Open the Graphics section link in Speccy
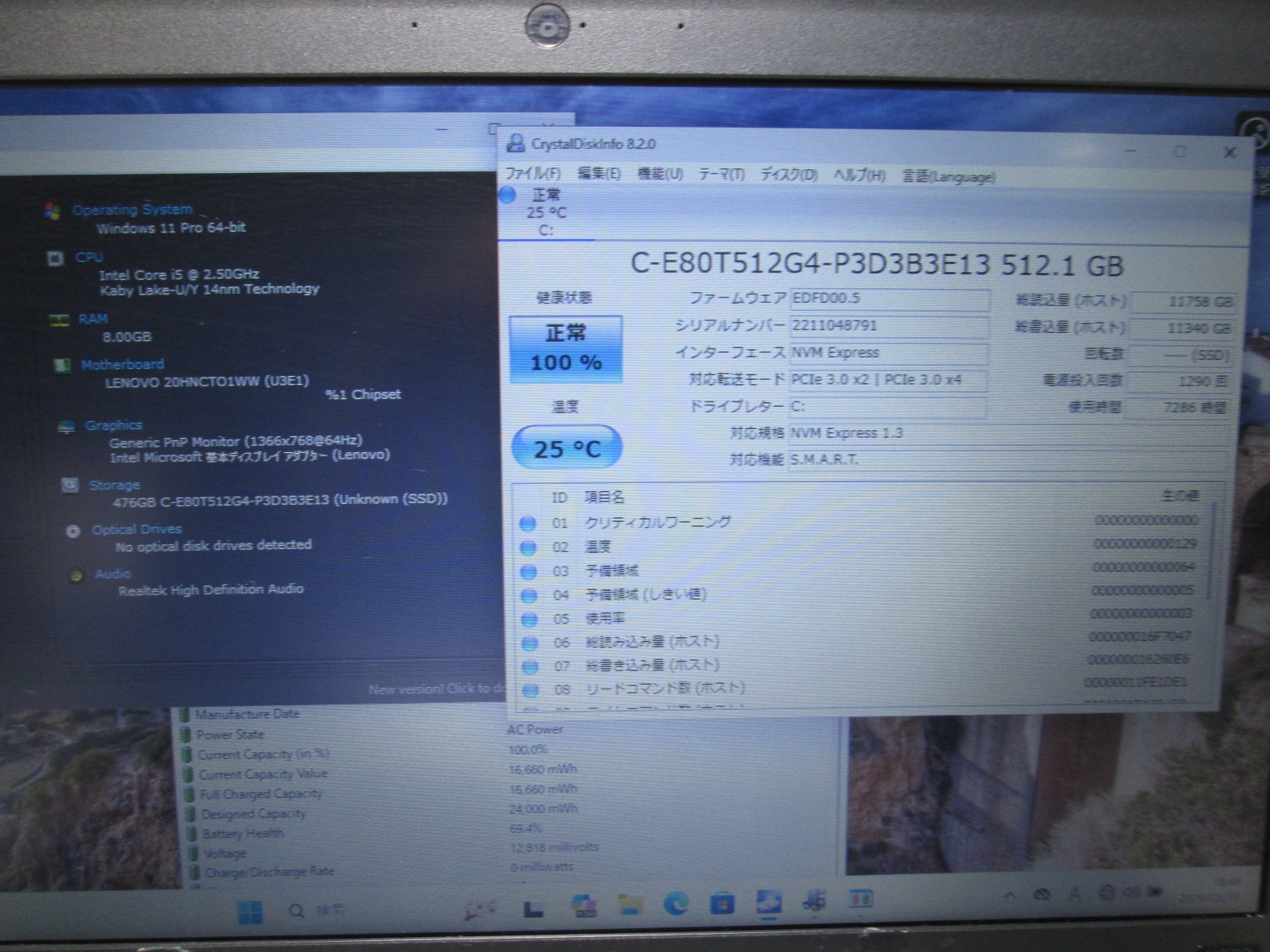Image resolution: width=1270 pixels, height=952 pixels. click(114, 426)
